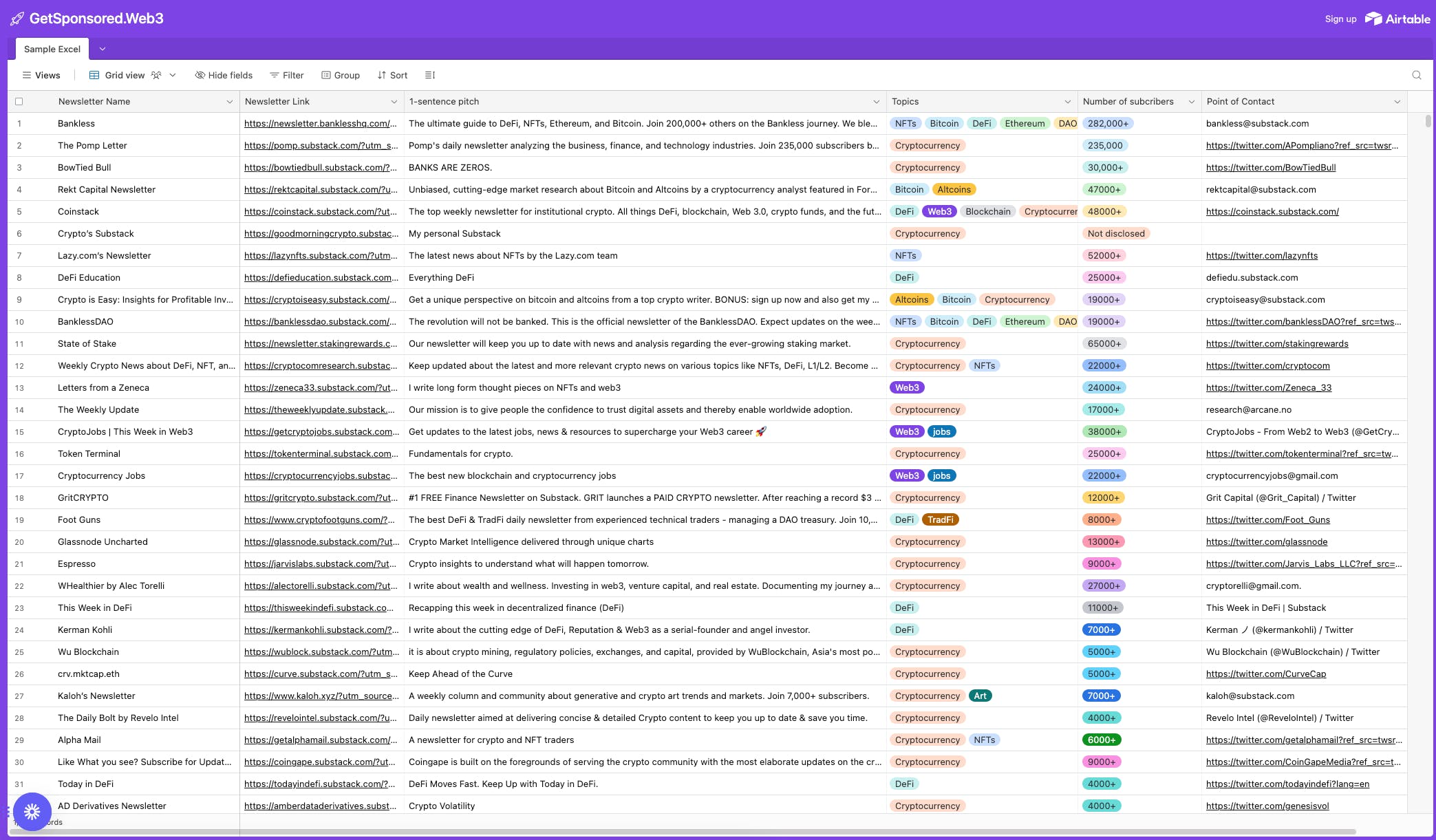Open BowTied Bull Twitter contact link

(1271, 168)
